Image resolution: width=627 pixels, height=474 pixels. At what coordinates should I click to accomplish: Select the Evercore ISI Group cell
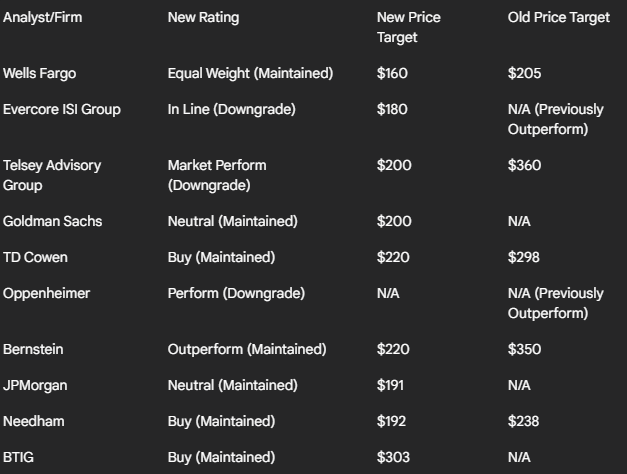(x=62, y=110)
